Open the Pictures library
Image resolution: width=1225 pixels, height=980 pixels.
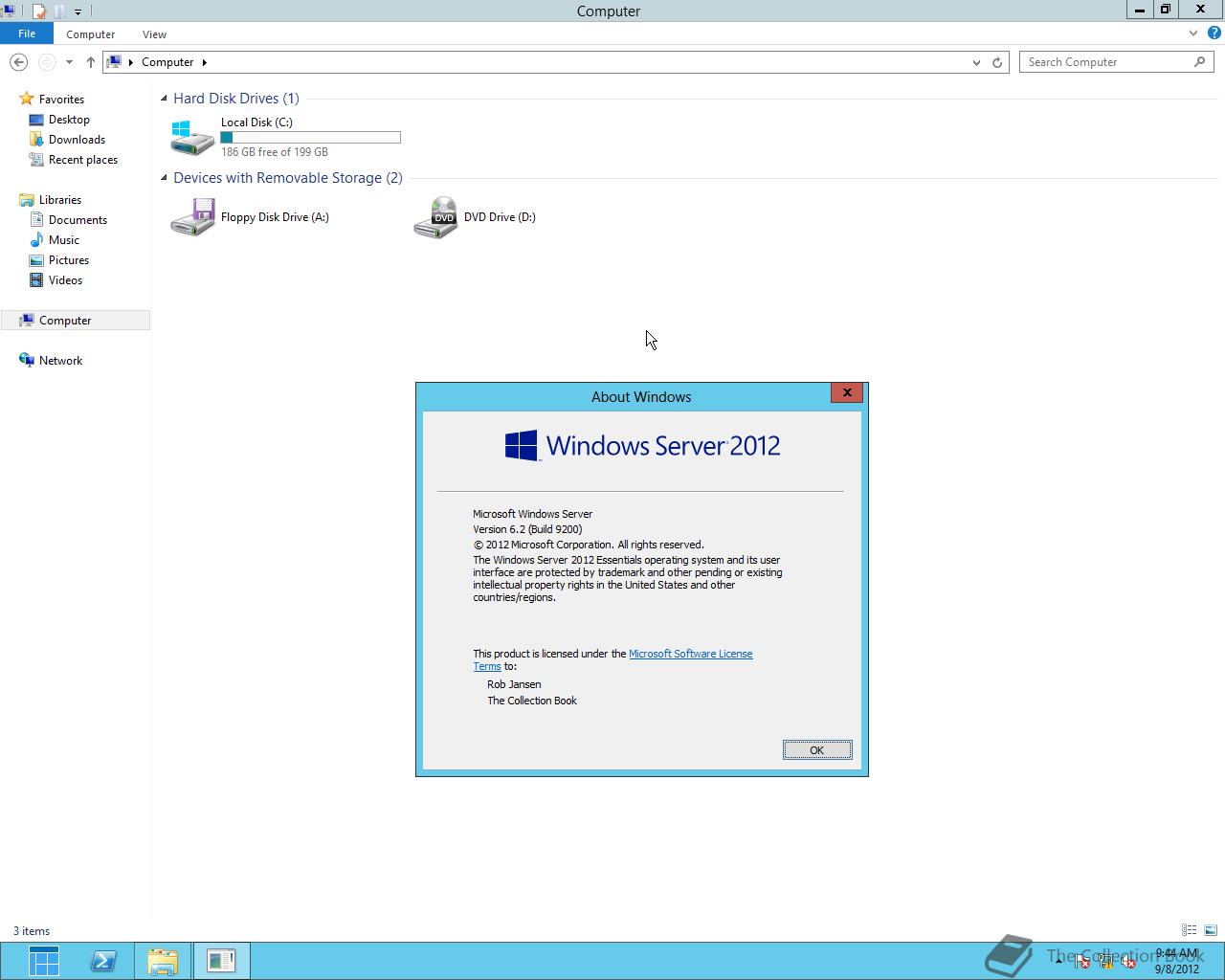(69, 260)
